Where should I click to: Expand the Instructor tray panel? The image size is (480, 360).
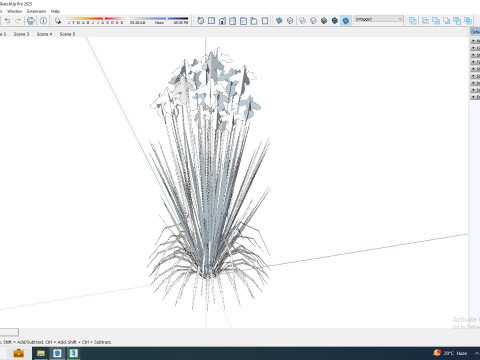click(x=475, y=83)
